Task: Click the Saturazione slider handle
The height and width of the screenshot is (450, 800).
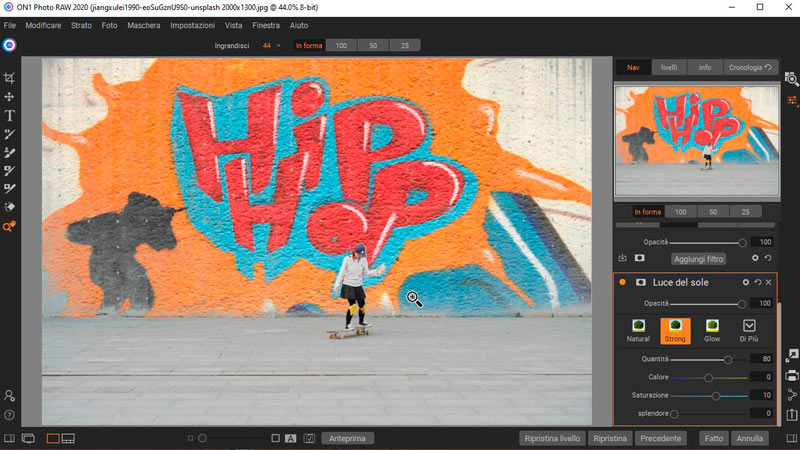Action: [x=716, y=395]
